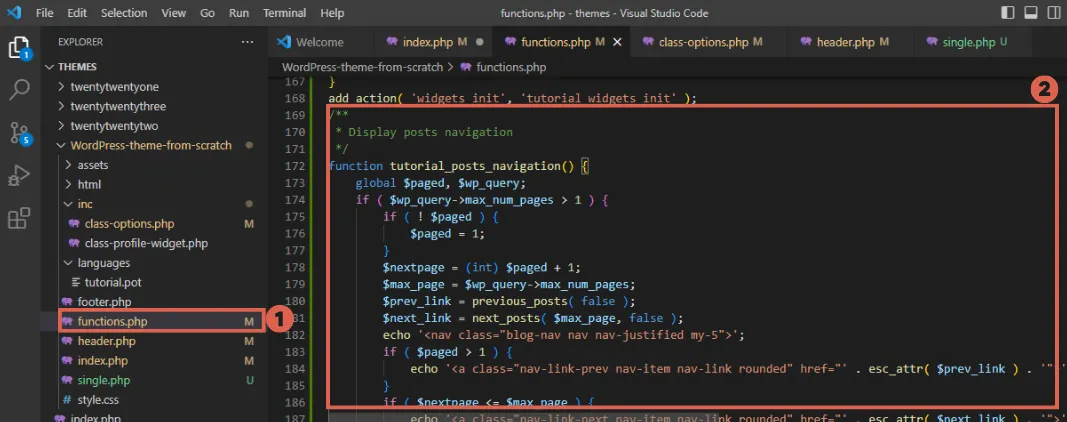Toggle primary side bar layout icon
The width and height of the screenshot is (1067, 422).
coord(1008,13)
